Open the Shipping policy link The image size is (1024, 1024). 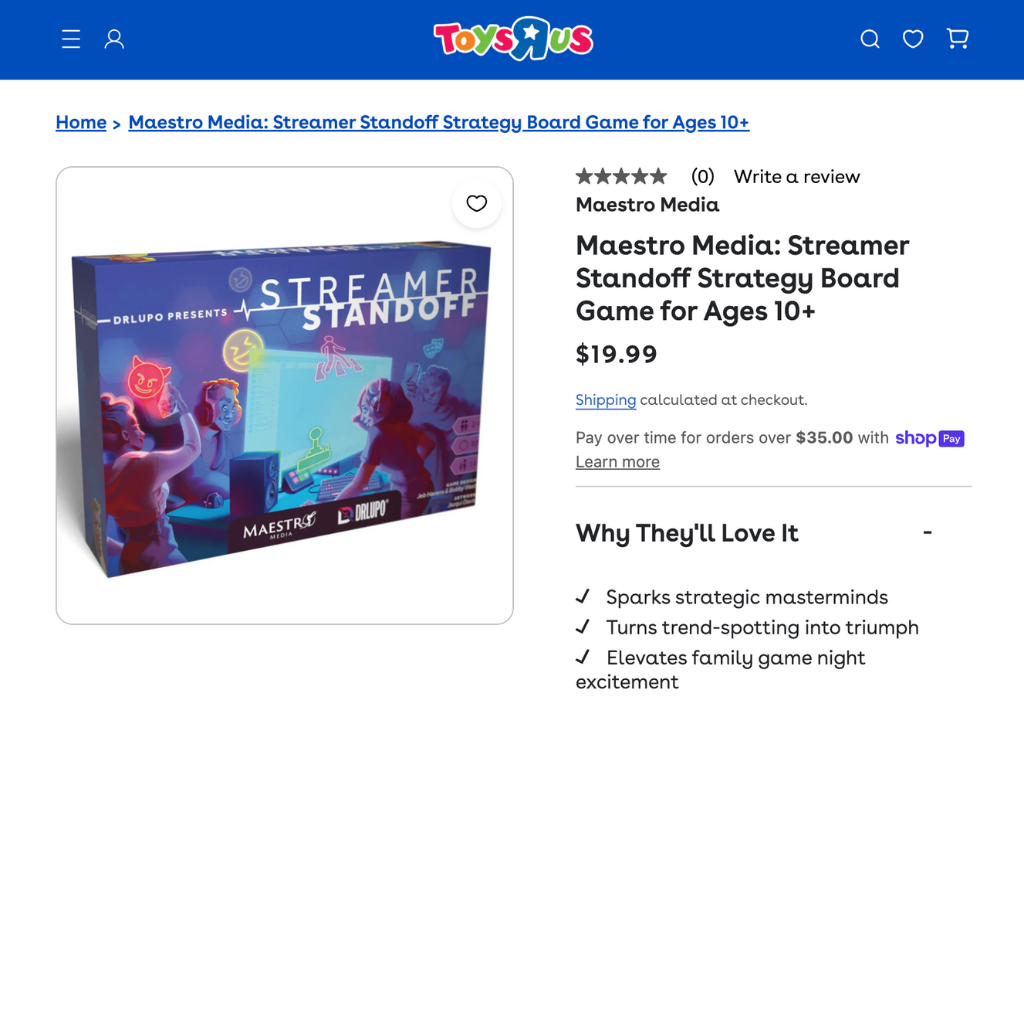click(605, 400)
